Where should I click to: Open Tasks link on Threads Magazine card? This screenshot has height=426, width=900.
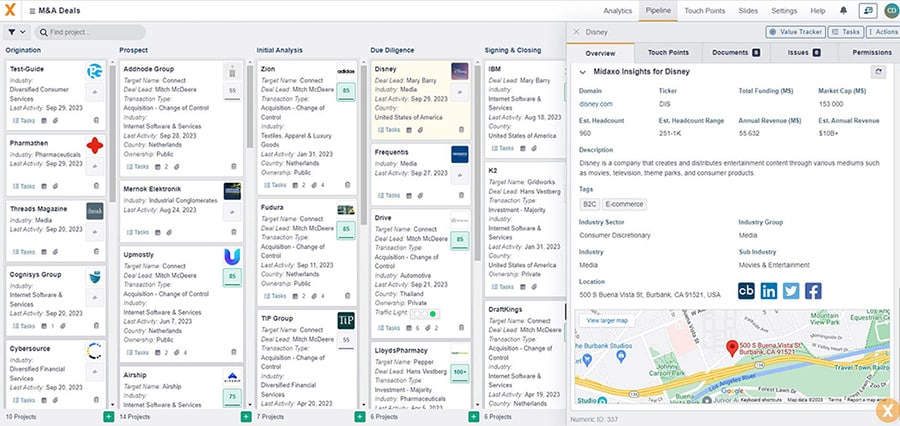click(24, 252)
